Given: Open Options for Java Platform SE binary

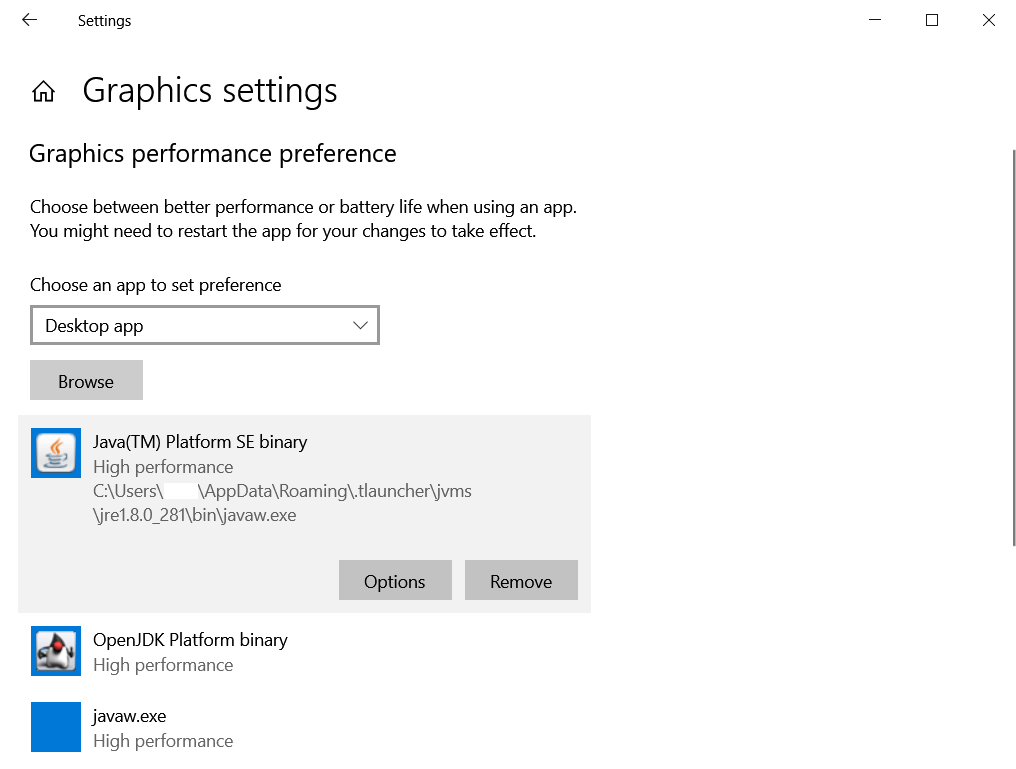Looking at the screenshot, I should tap(395, 581).
